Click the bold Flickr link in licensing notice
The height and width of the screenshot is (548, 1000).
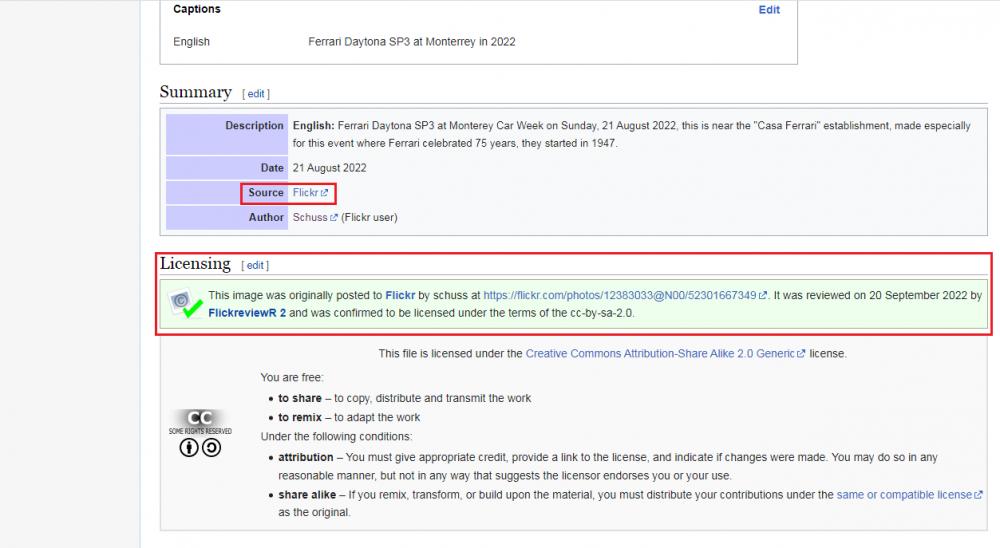pyautogui.click(x=400, y=295)
